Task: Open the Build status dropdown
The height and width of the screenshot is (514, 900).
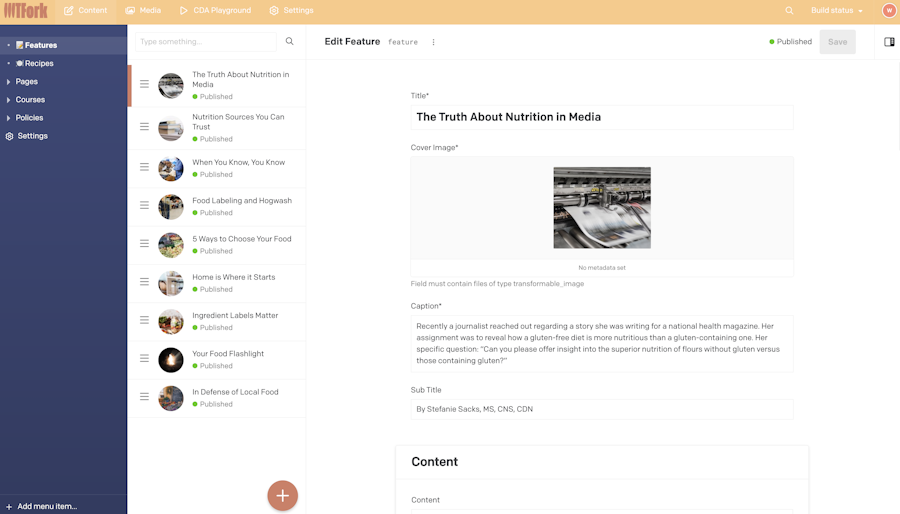Action: tap(836, 10)
